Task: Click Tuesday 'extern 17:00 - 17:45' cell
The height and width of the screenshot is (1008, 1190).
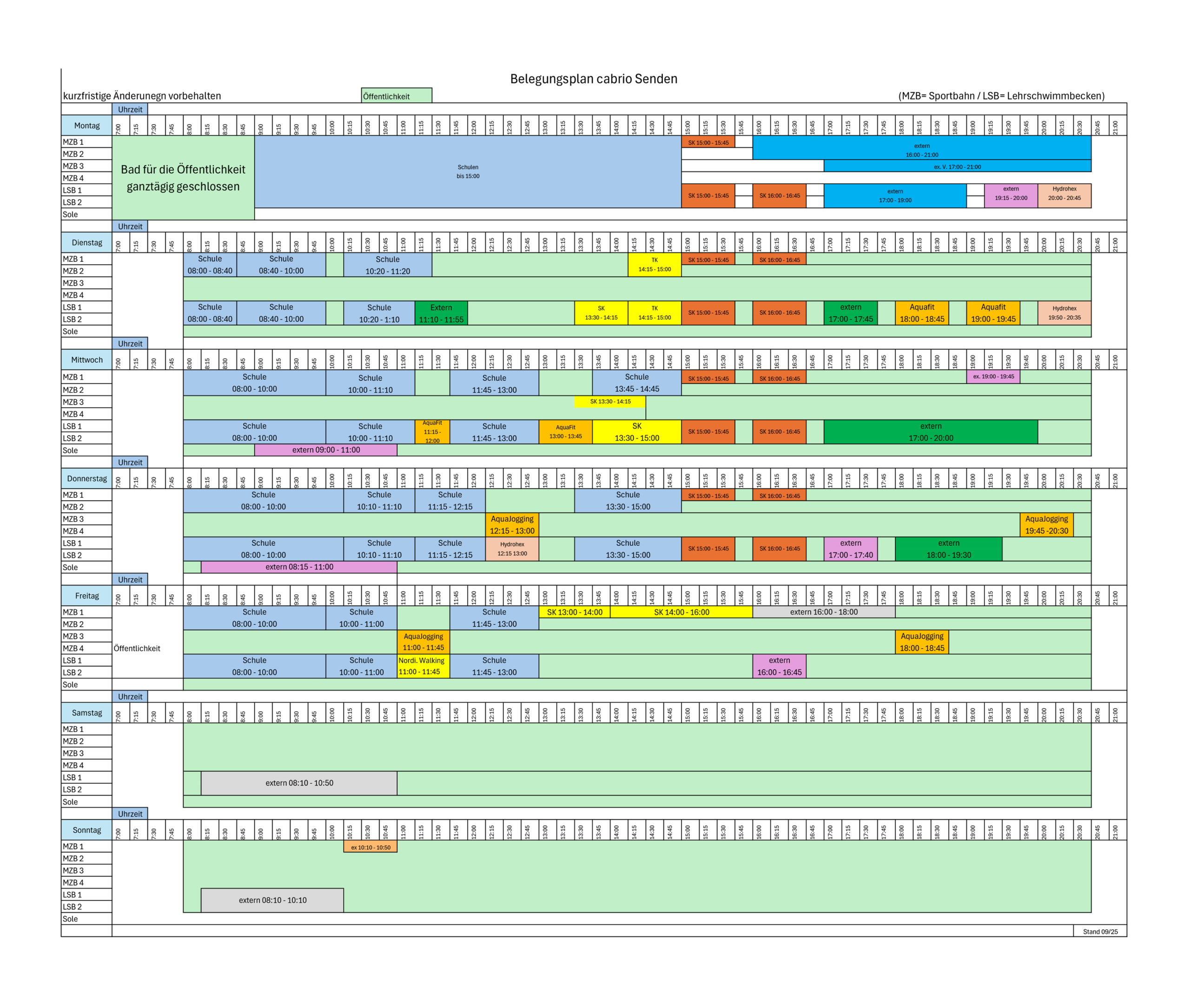Action: point(851,313)
